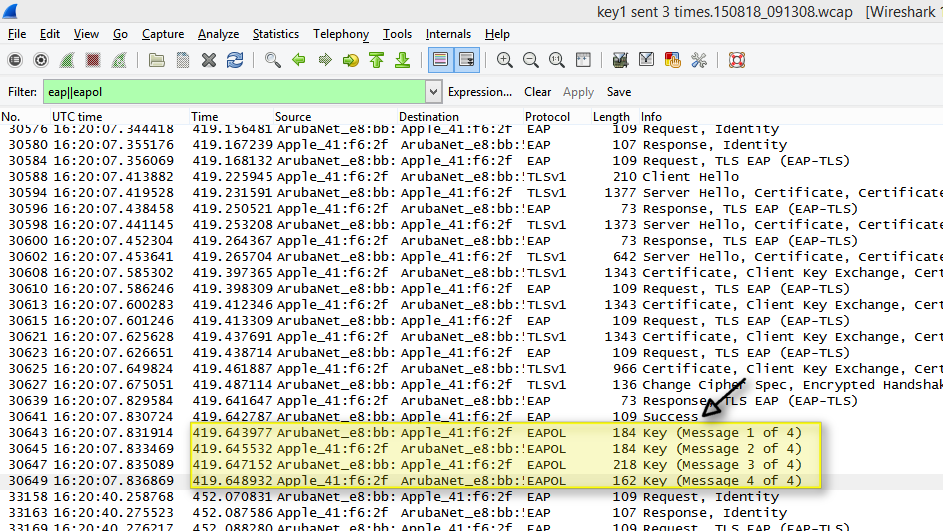943x531 pixels.
Task: Toggle colorize packet list
Action: (441, 60)
